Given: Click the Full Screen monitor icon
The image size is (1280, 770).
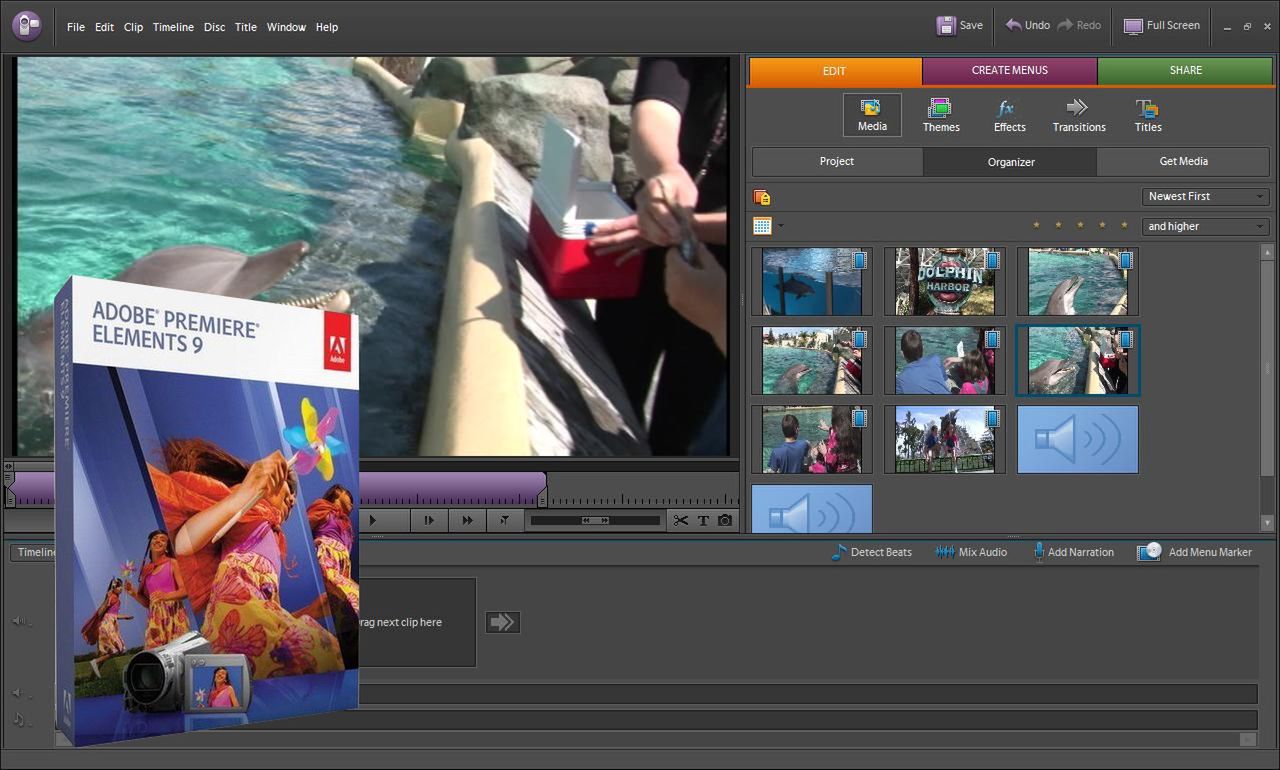Looking at the screenshot, I should [1133, 26].
